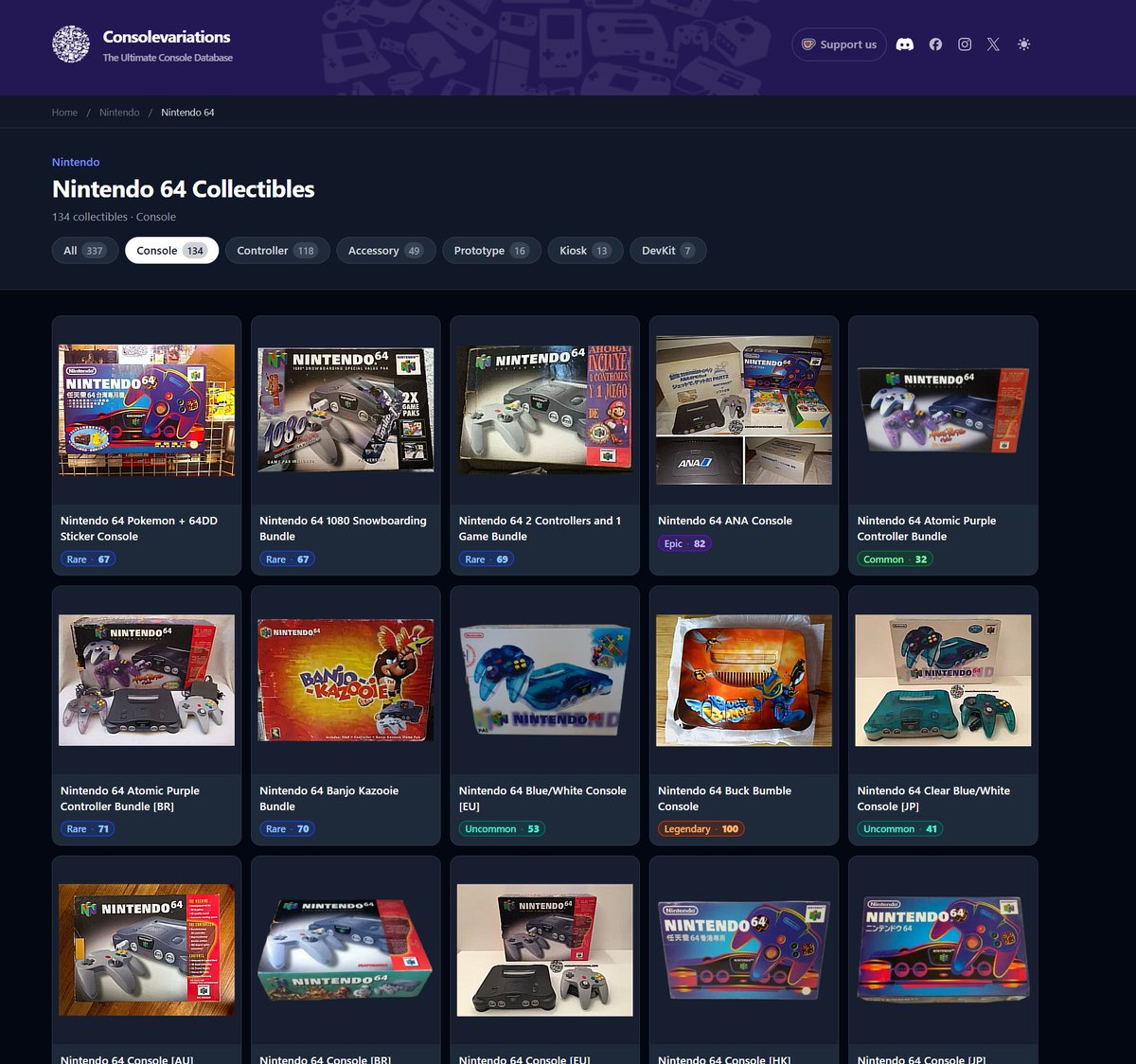Image resolution: width=1136 pixels, height=1064 pixels.
Task: Open the Nintendo 64 Console [BR] image
Action: point(346,949)
